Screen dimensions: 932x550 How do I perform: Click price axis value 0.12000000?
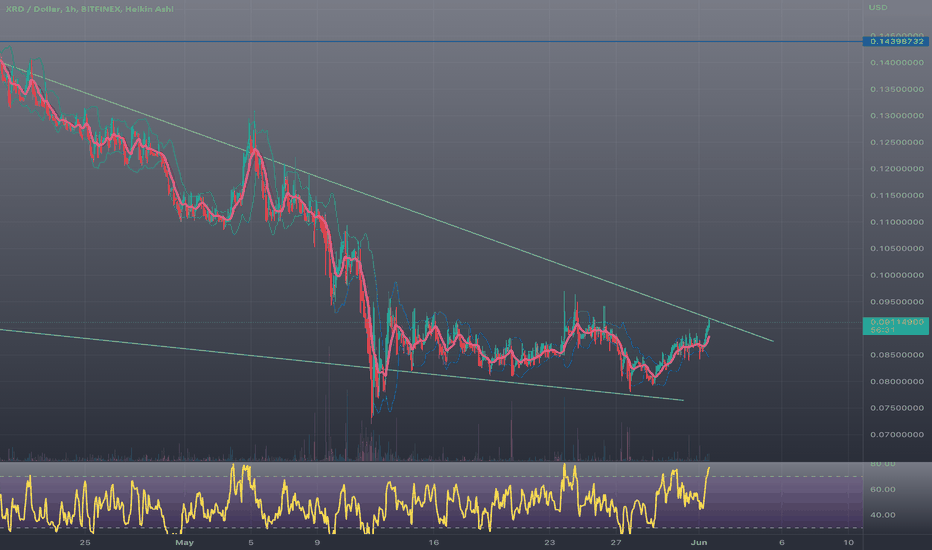point(897,169)
